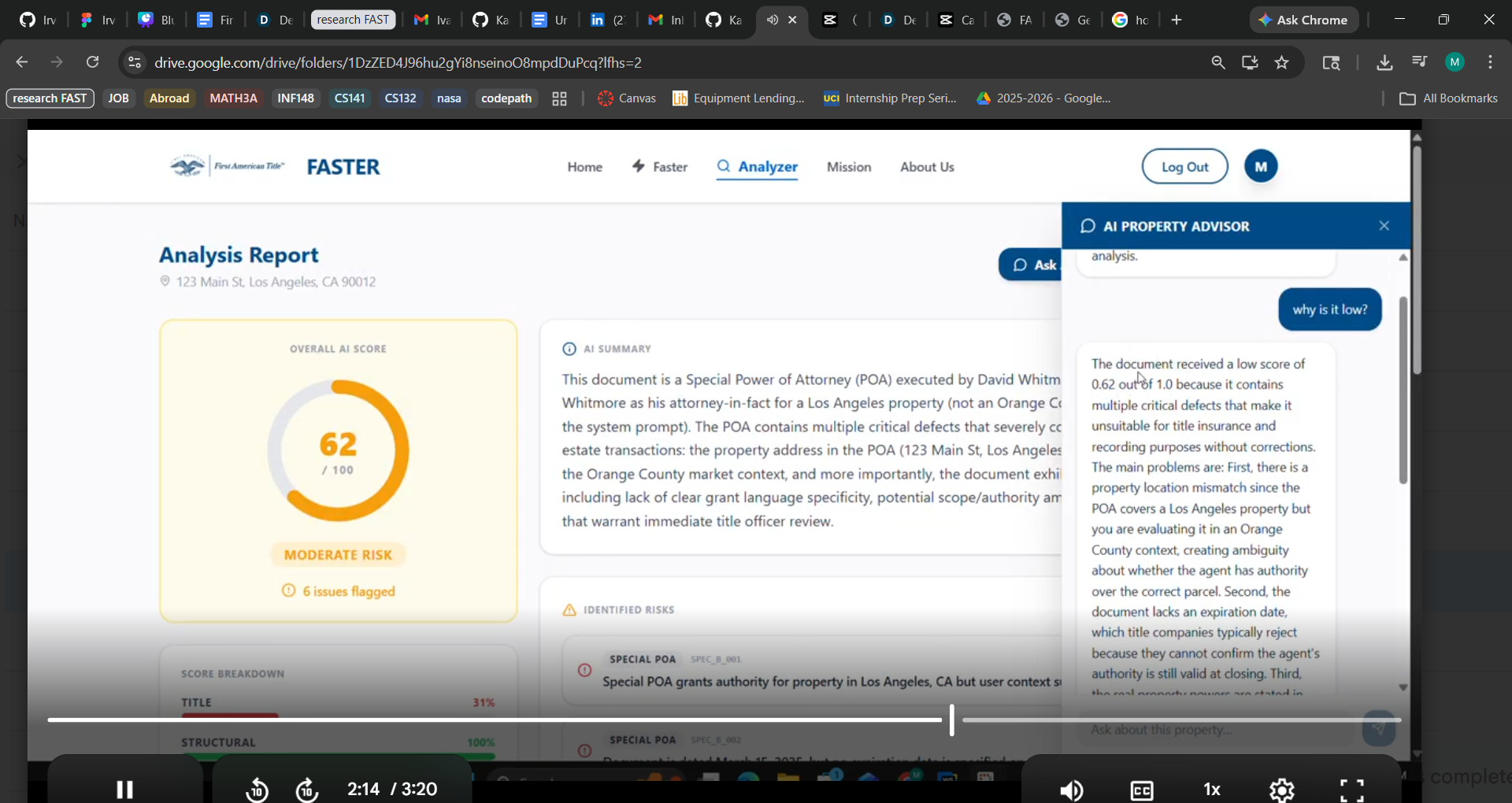Click the install app icon in the address bar
Viewport: 1512px width, 803px height.
[1250, 62]
